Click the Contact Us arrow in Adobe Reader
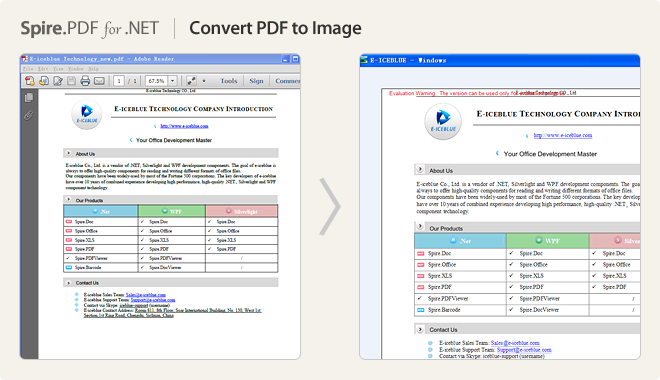Image resolution: width=660 pixels, height=380 pixels. (x=68, y=283)
